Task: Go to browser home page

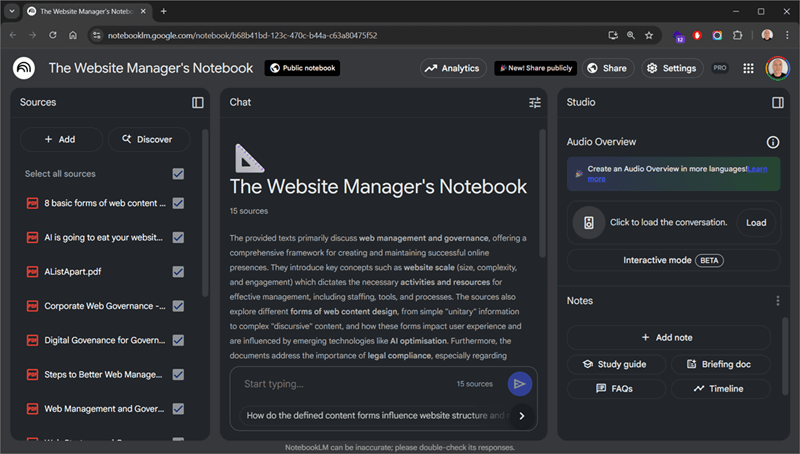Action: (x=73, y=35)
